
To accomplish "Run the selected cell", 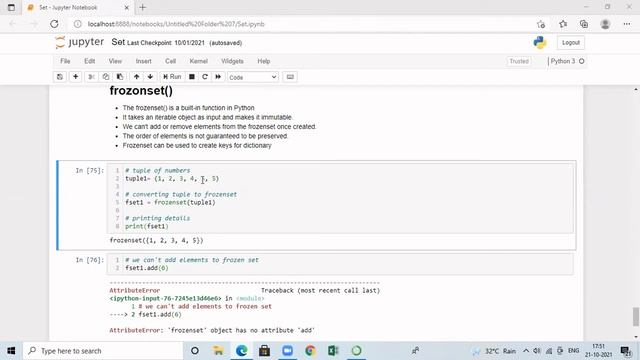I will click(172, 77).
